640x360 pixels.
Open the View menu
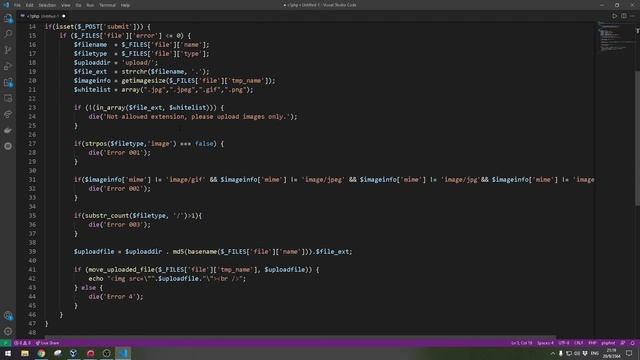65,5
